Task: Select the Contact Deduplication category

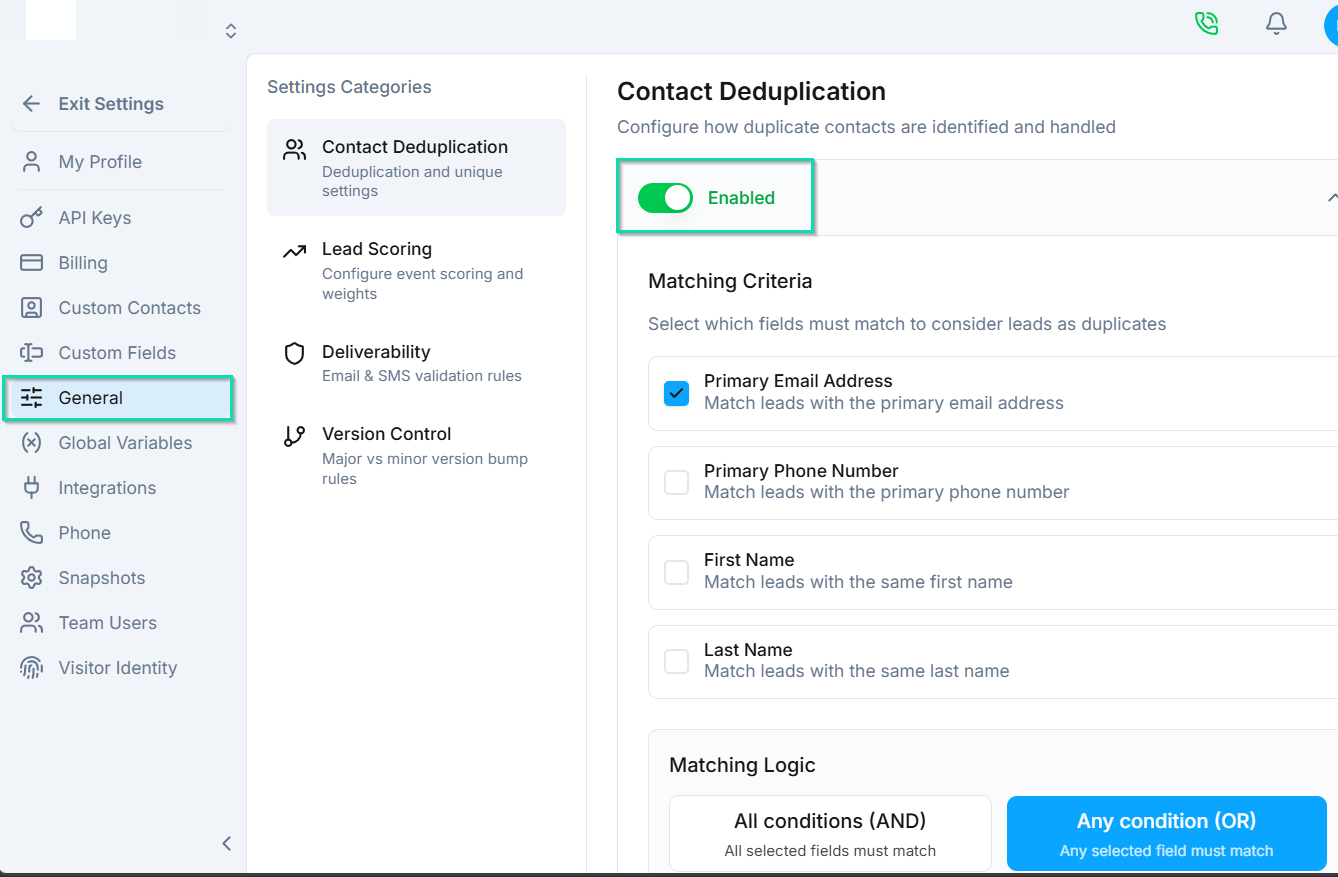Action: pyautogui.click(x=416, y=168)
